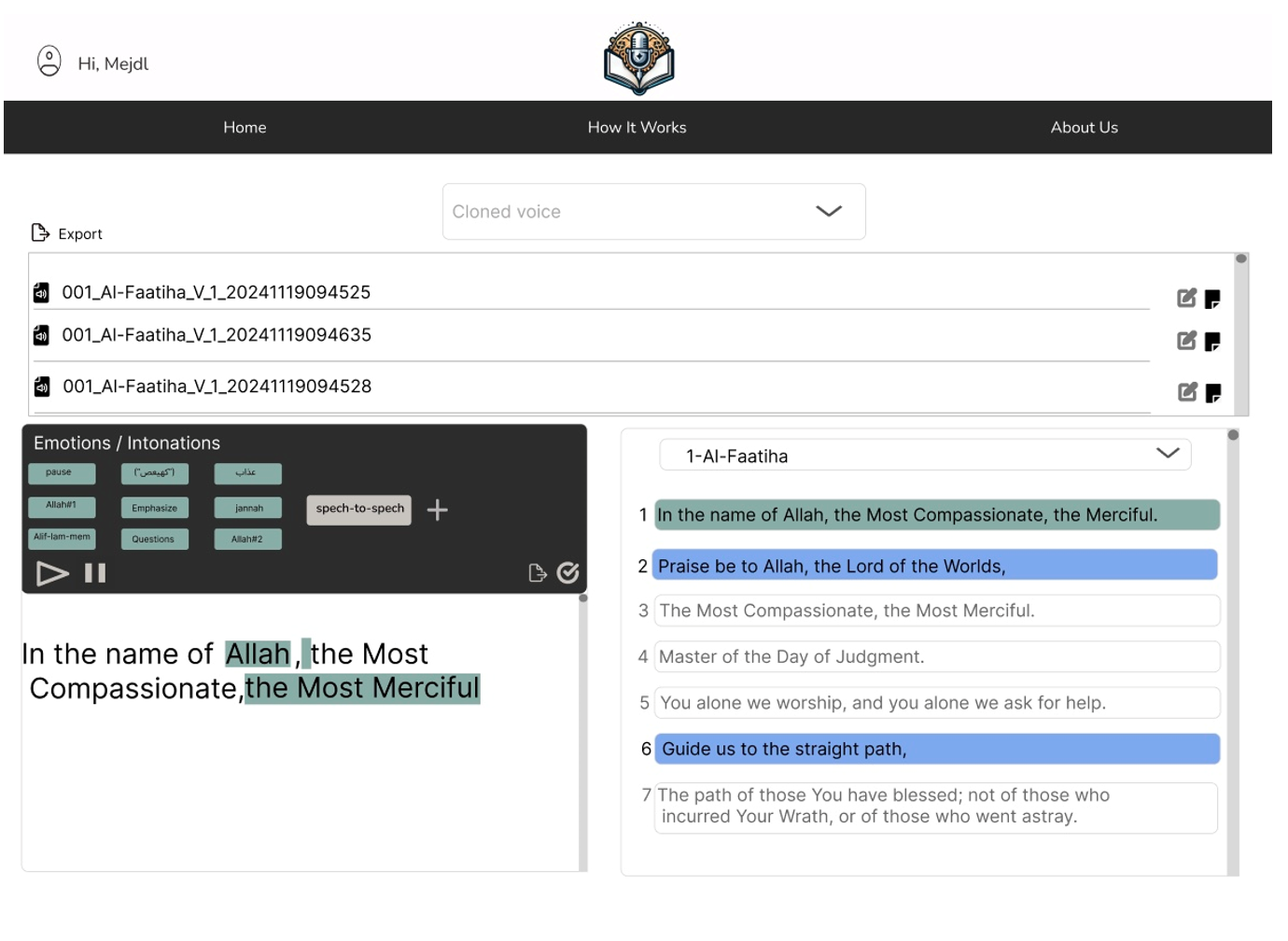Open the How It Works menu item
This screenshot has height=941, width=1288.
[637, 128]
